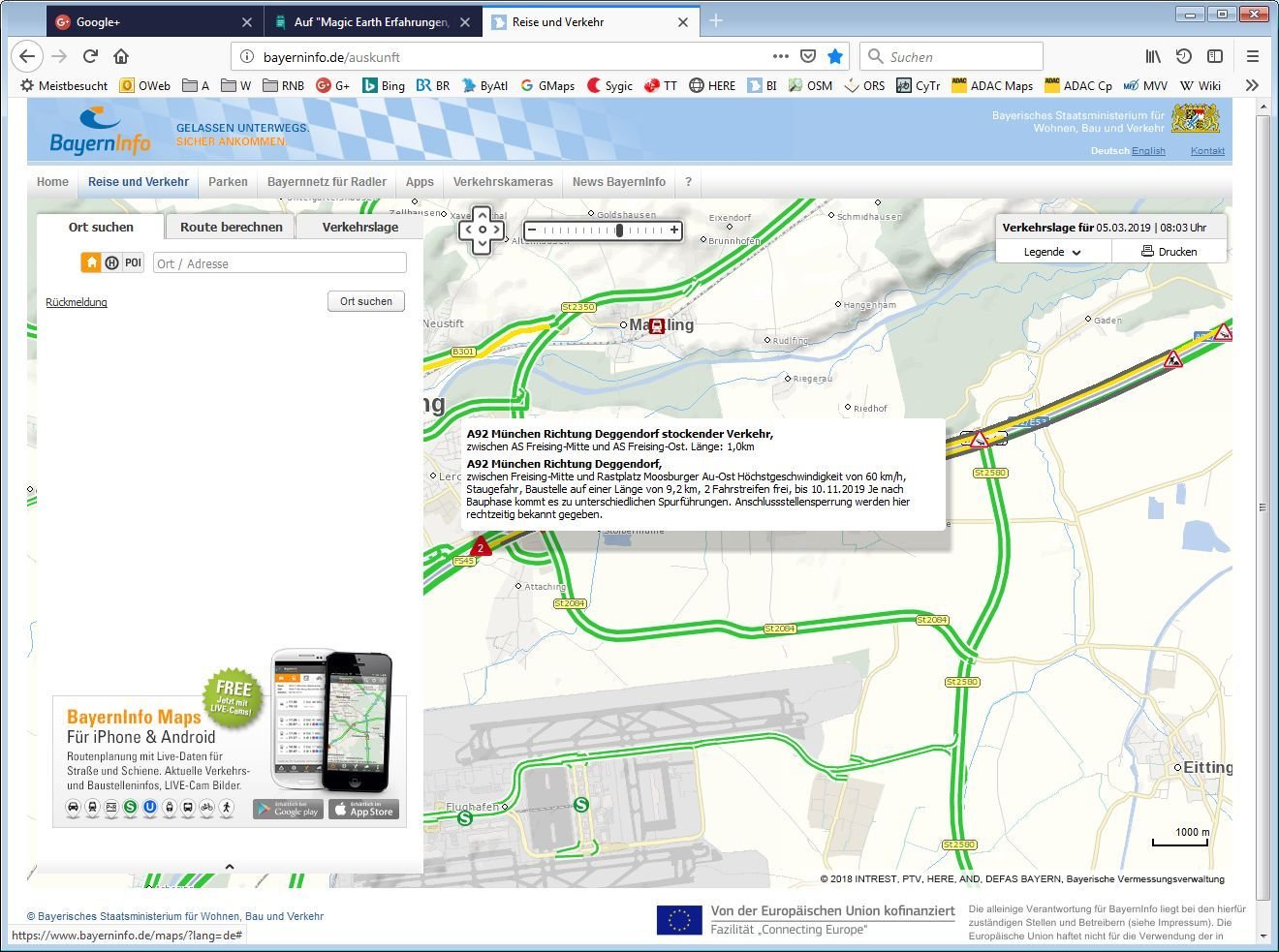Open the RNB bookmarks folder
Viewport: 1279px width, 952px height.
pyautogui.click(x=284, y=85)
